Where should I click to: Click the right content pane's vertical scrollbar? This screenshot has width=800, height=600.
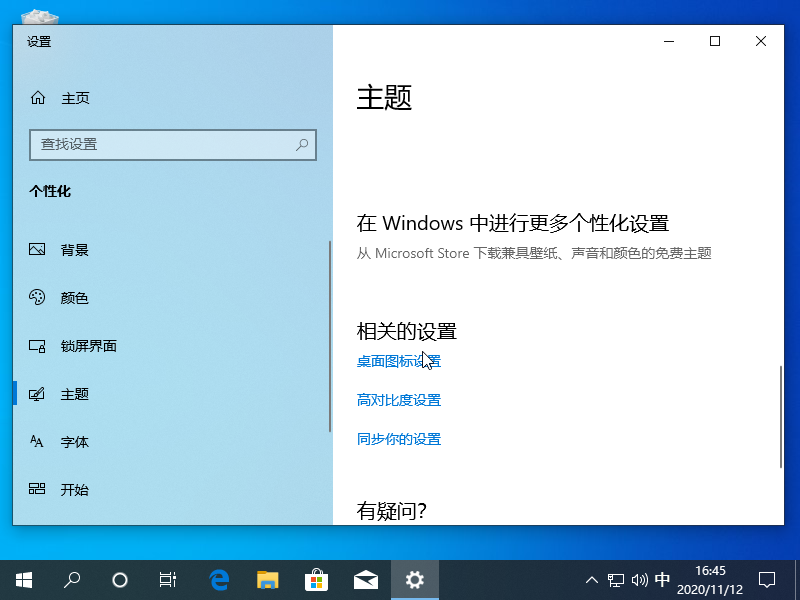tap(781, 416)
